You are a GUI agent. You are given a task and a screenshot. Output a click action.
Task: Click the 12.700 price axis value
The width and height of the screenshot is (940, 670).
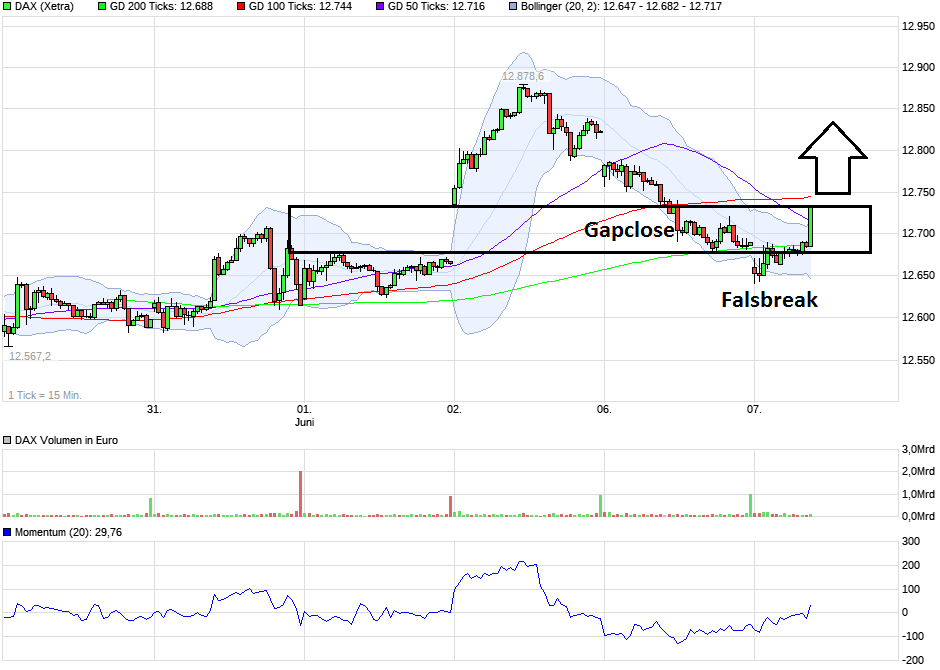[x=918, y=234]
